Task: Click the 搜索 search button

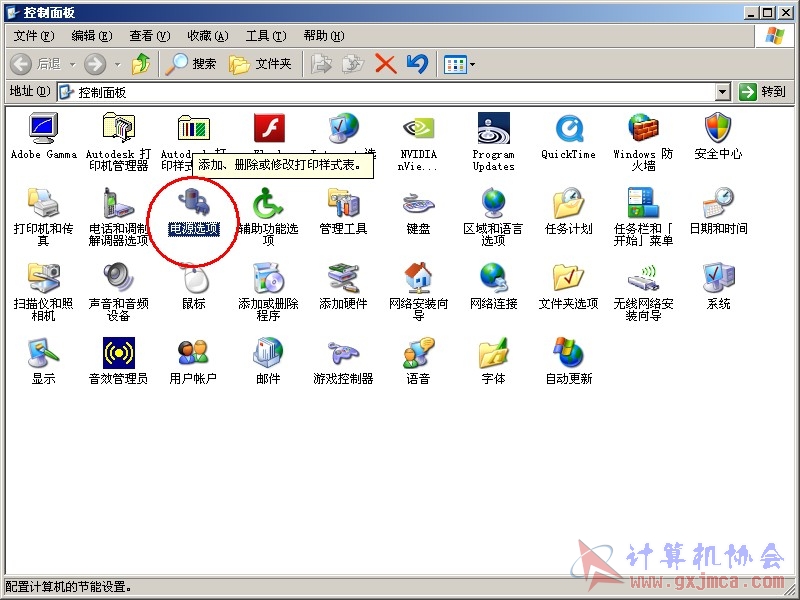Action: (x=191, y=64)
